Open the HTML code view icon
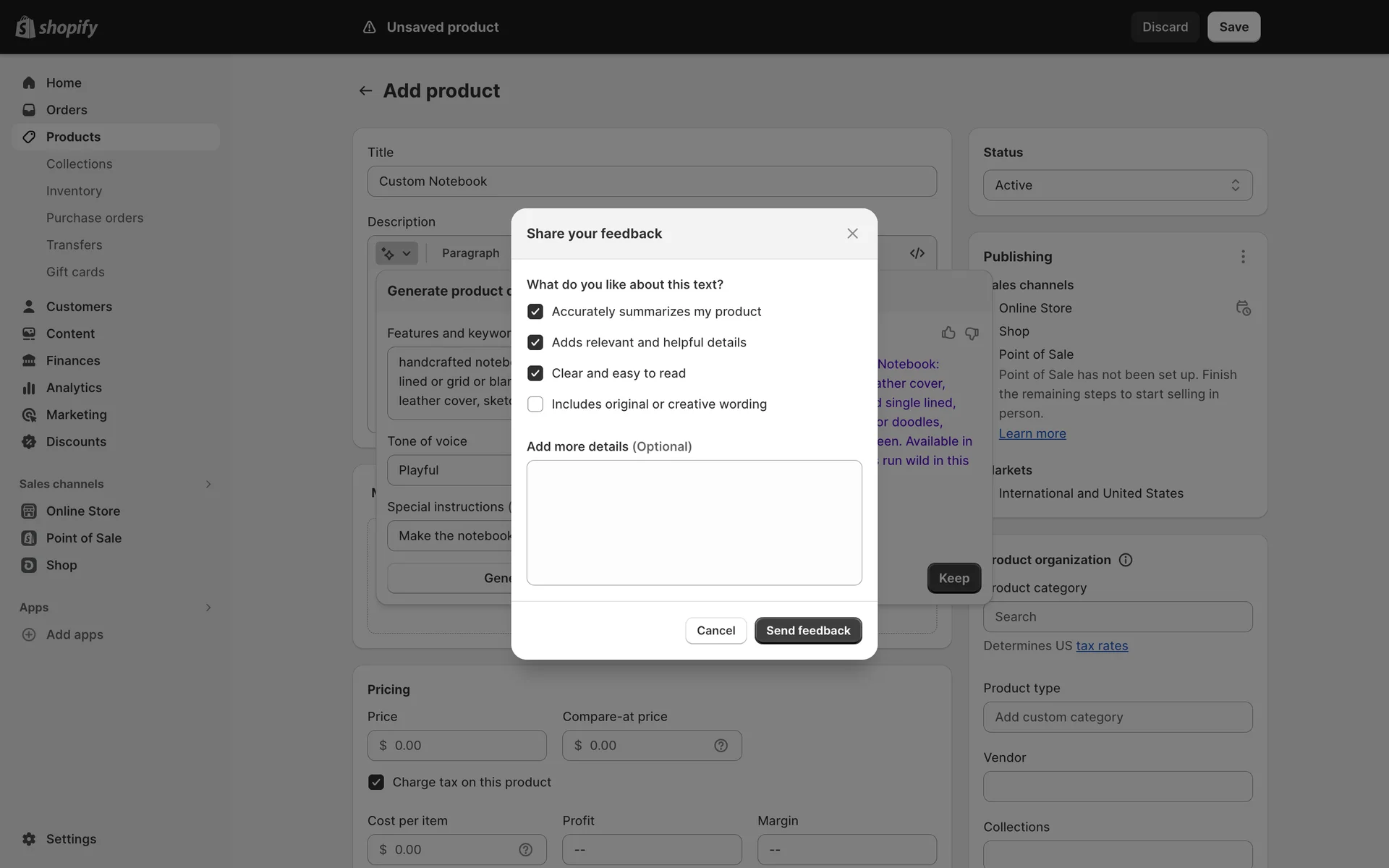Screen dimensions: 1389x868 [917, 253]
